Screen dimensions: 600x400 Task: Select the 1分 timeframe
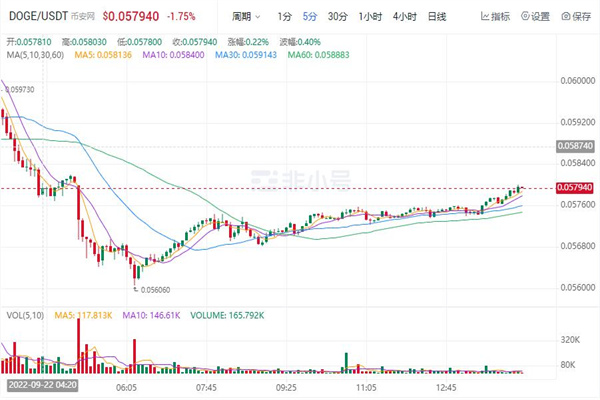(285, 17)
